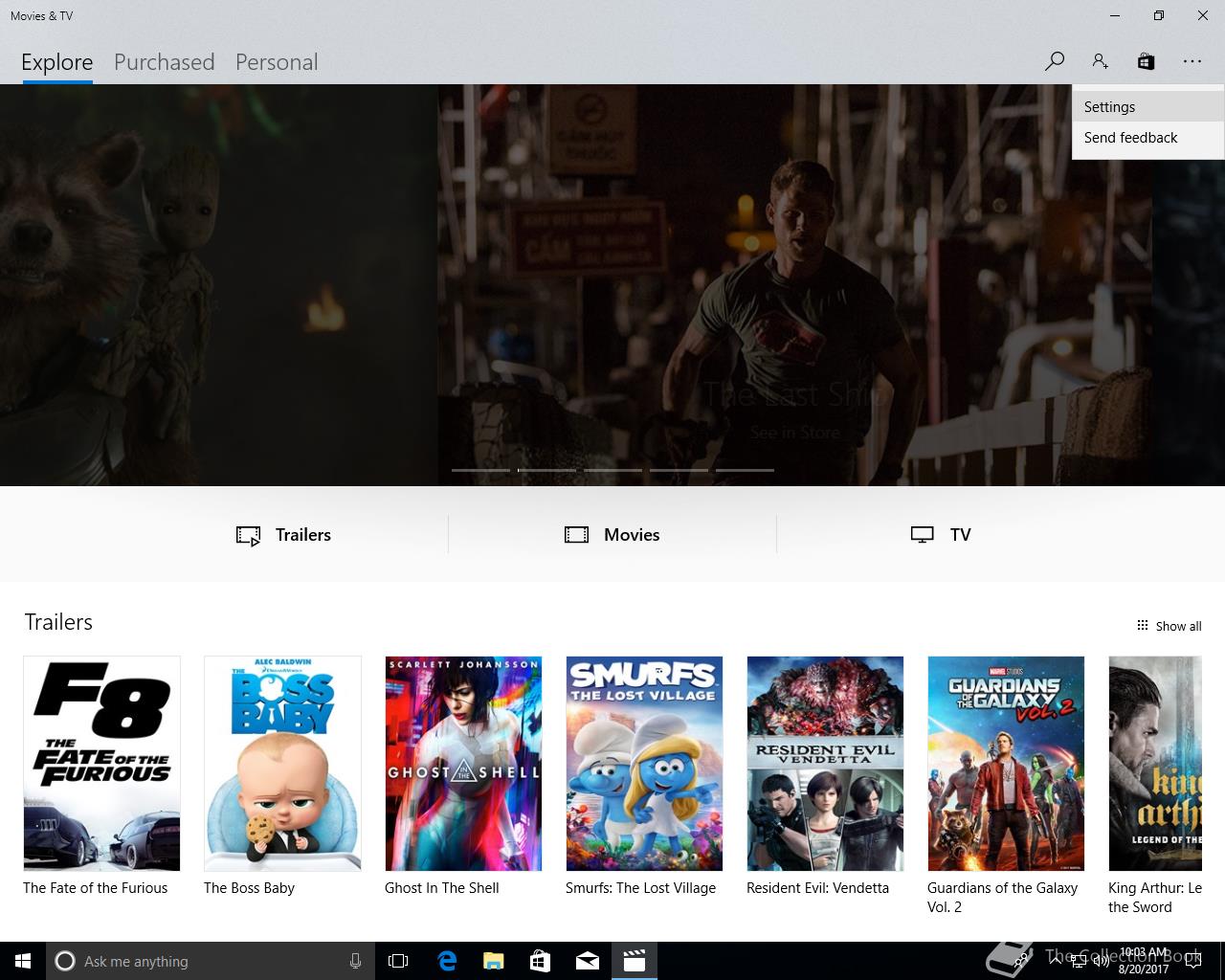Open the Movies category button
The width and height of the screenshot is (1225, 980).
pyautogui.click(x=612, y=535)
